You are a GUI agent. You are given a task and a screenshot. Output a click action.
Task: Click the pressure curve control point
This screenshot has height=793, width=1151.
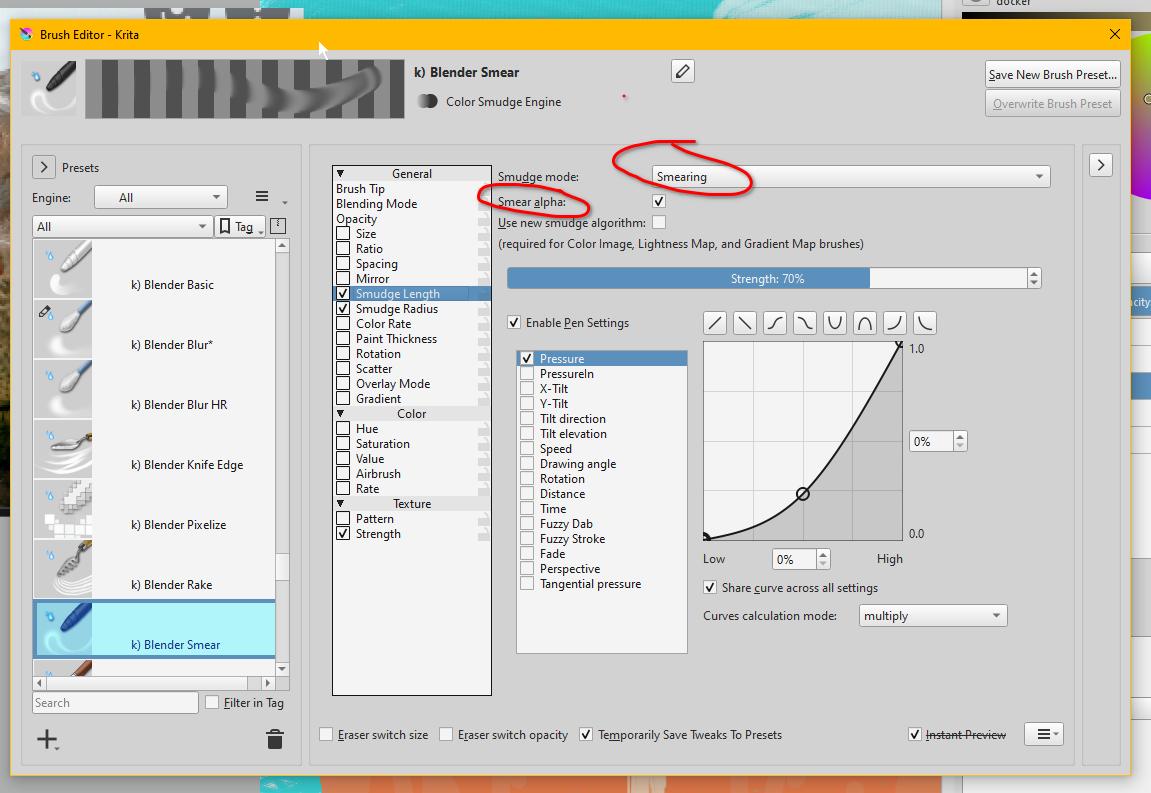[x=803, y=494]
